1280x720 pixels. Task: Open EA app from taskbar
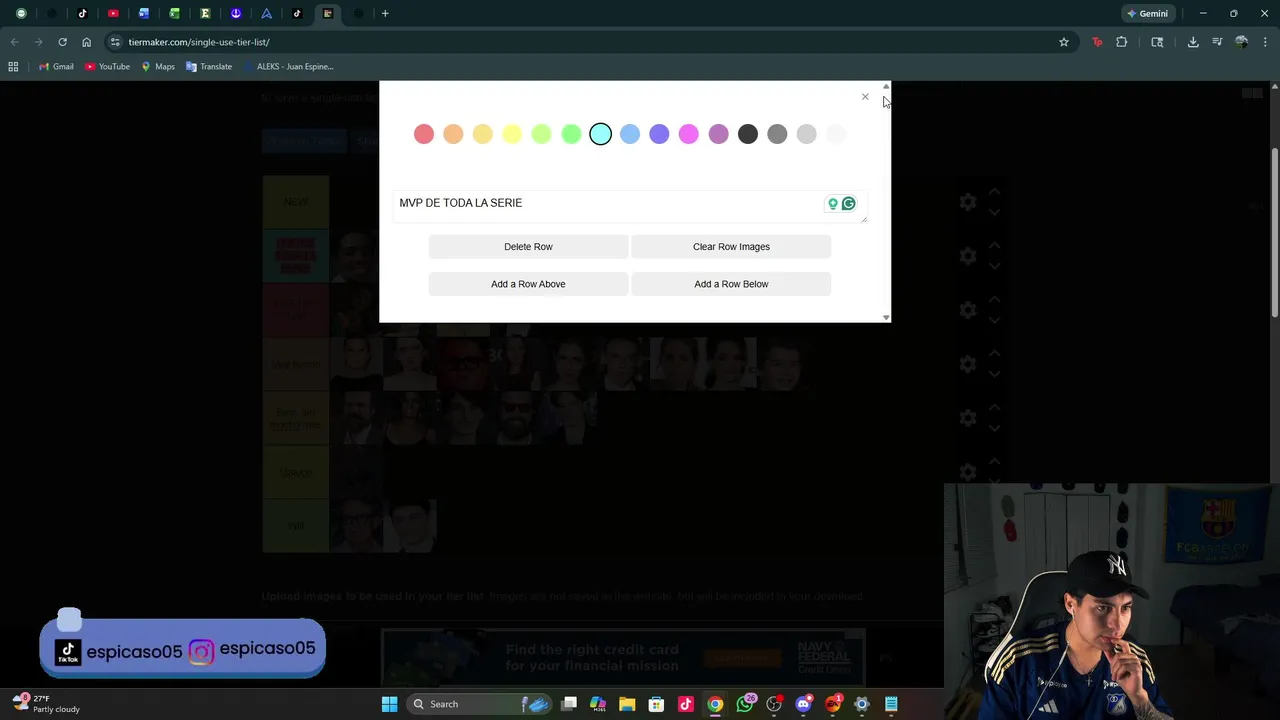click(x=833, y=704)
